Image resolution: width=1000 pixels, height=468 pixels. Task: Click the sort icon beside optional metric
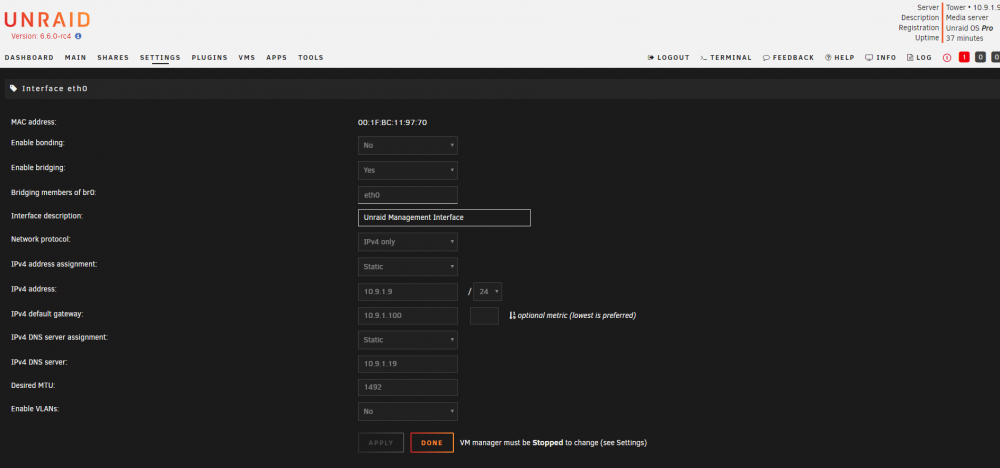[x=512, y=316]
